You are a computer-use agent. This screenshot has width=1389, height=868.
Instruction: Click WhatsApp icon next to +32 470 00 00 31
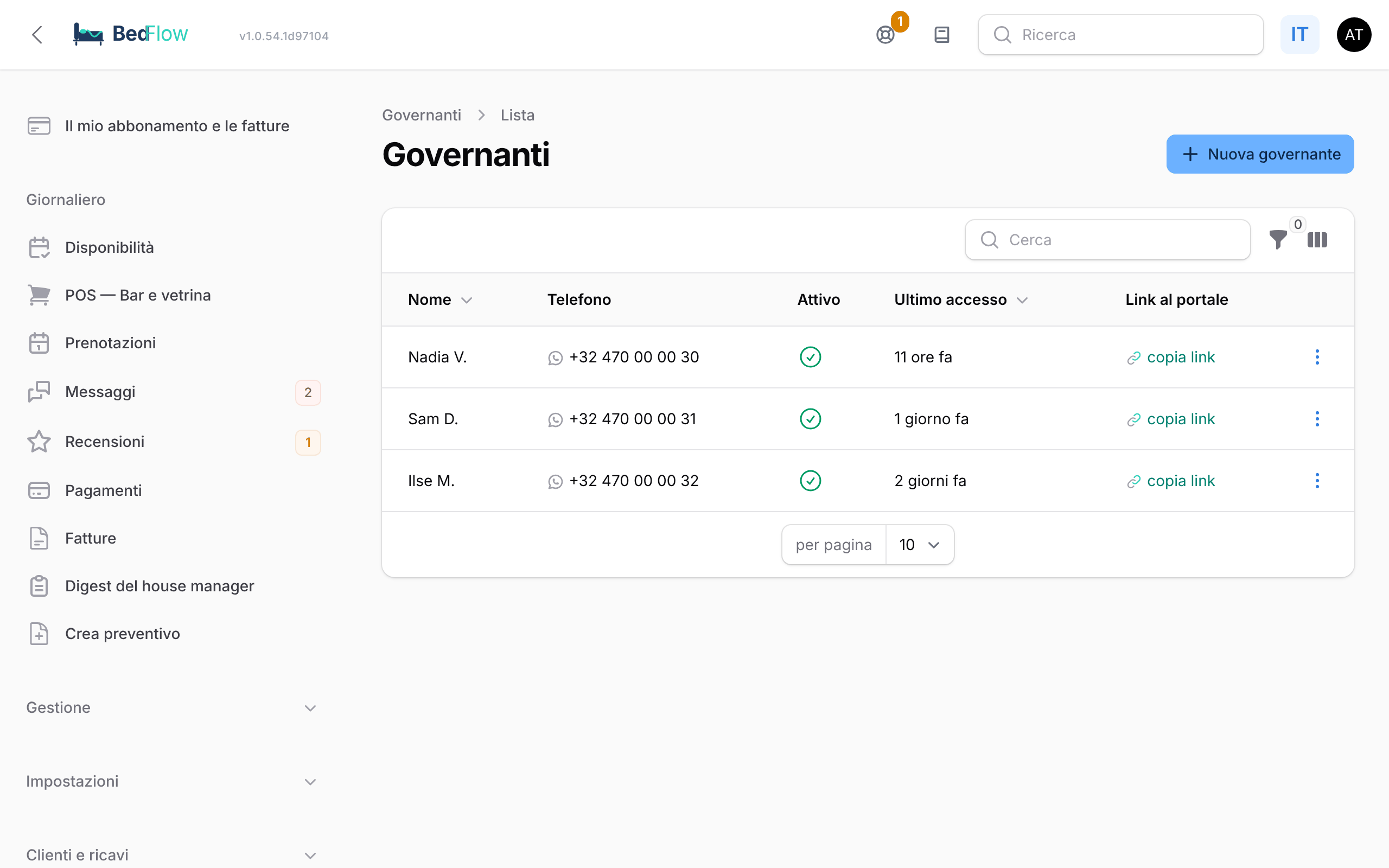pos(555,420)
